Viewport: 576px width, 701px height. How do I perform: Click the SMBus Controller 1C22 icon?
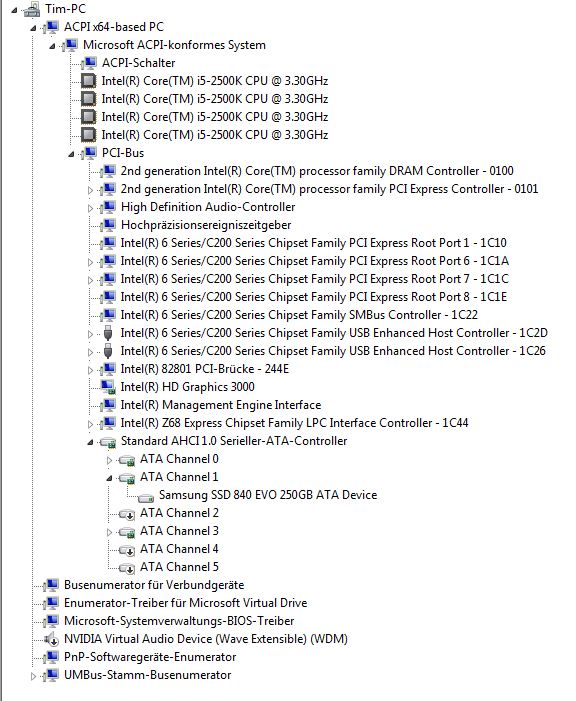point(109,315)
